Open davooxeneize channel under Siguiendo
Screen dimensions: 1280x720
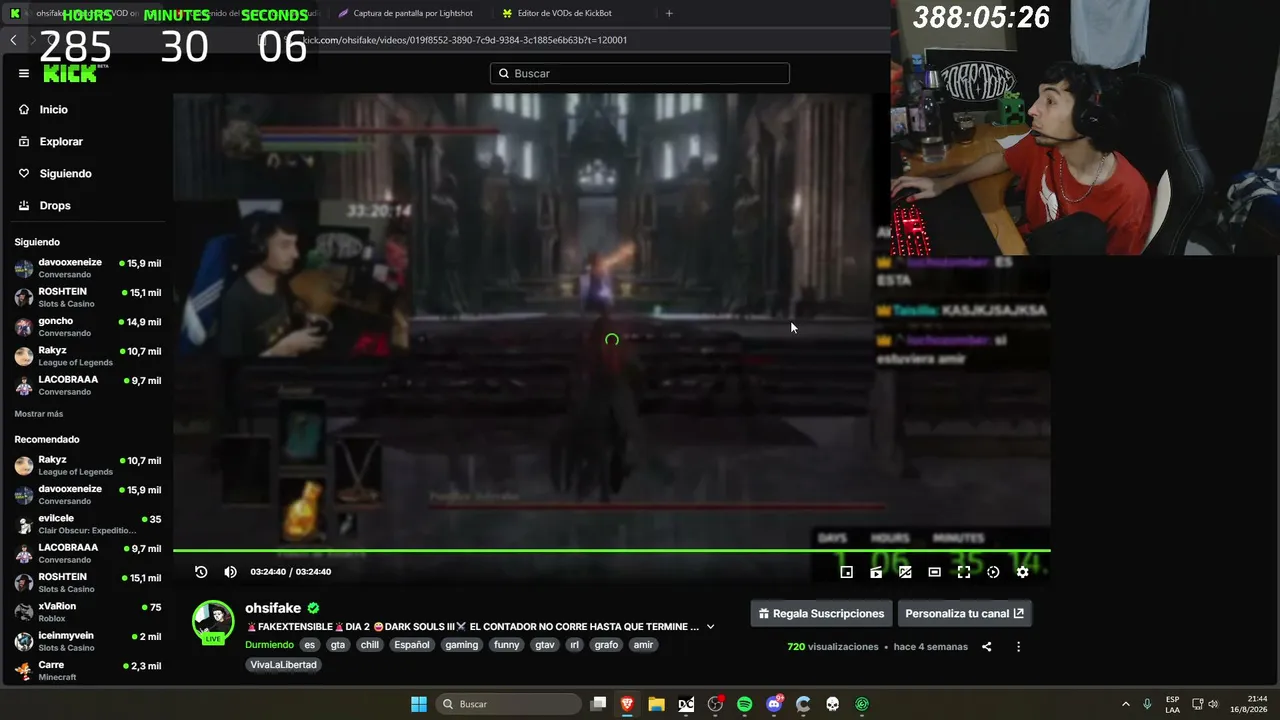click(88, 268)
